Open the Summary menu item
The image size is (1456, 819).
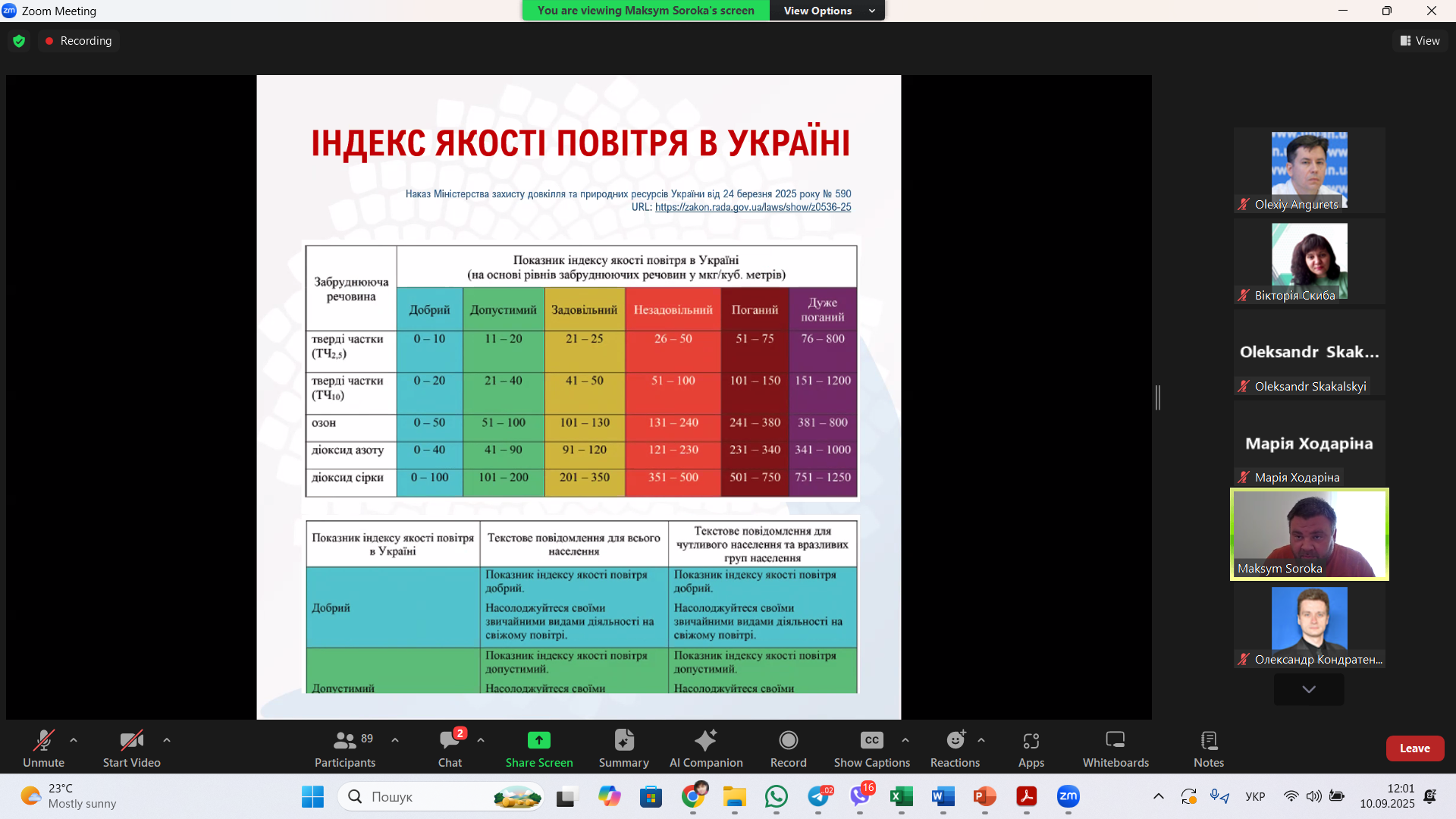[x=623, y=747]
